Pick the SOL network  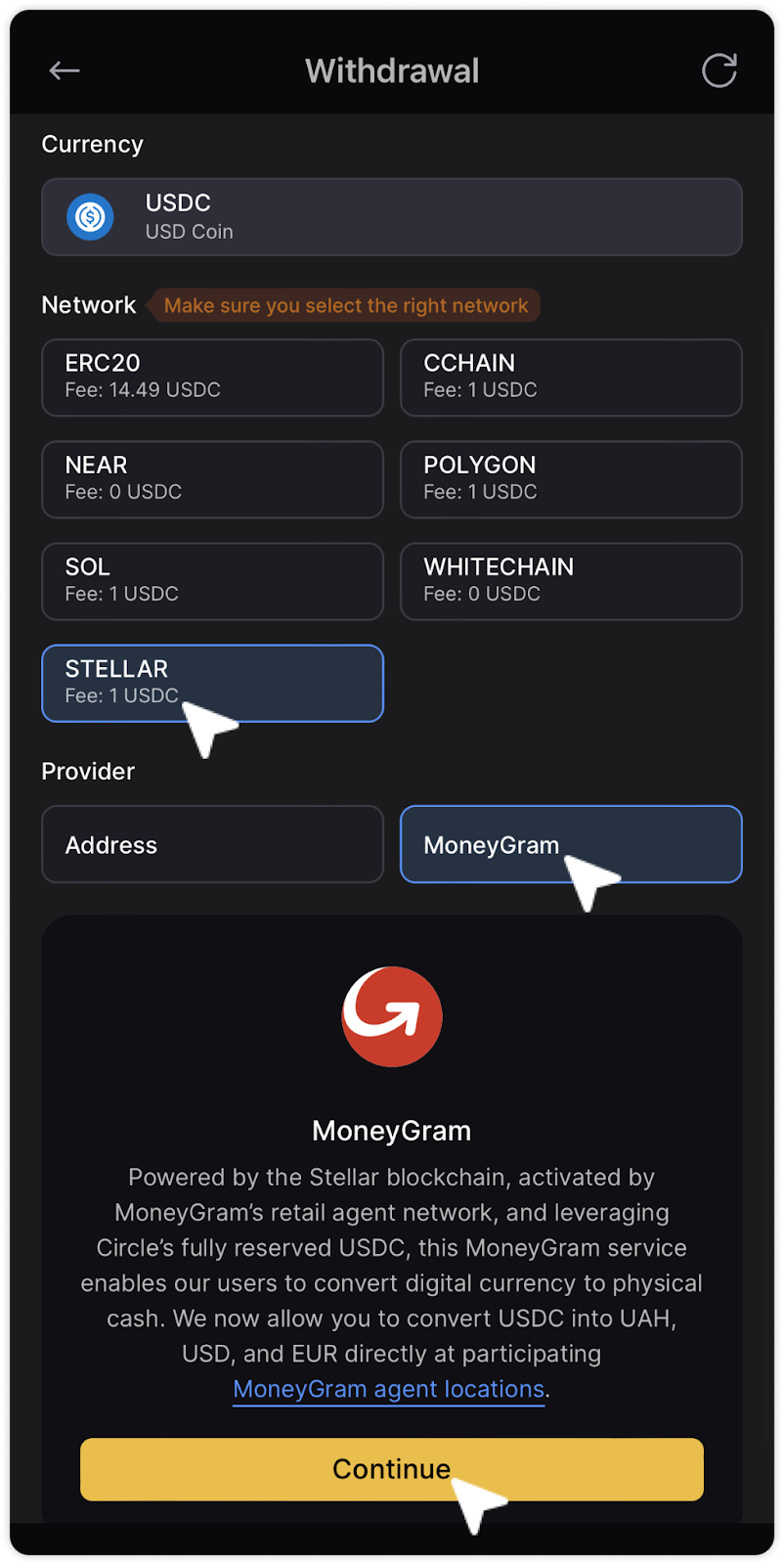point(212,581)
